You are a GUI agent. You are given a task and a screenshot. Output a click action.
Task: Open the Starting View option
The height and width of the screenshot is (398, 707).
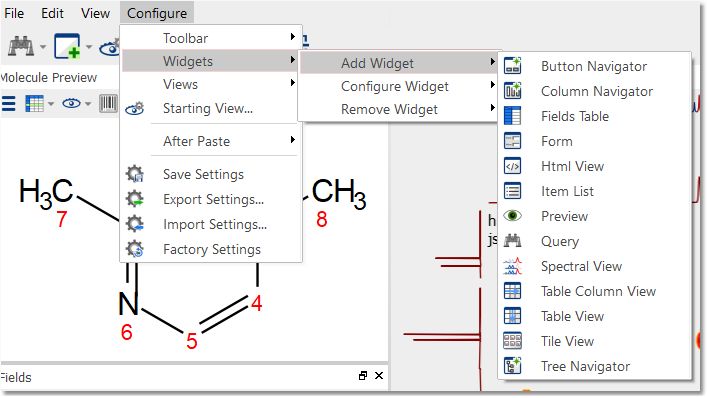(208, 109)
